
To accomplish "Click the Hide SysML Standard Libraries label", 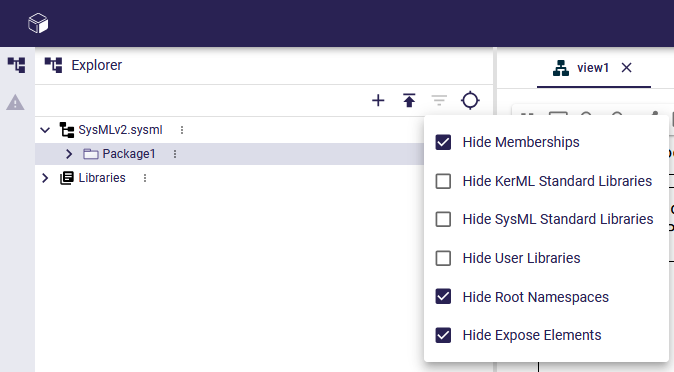I will click(x=558, y=219).
